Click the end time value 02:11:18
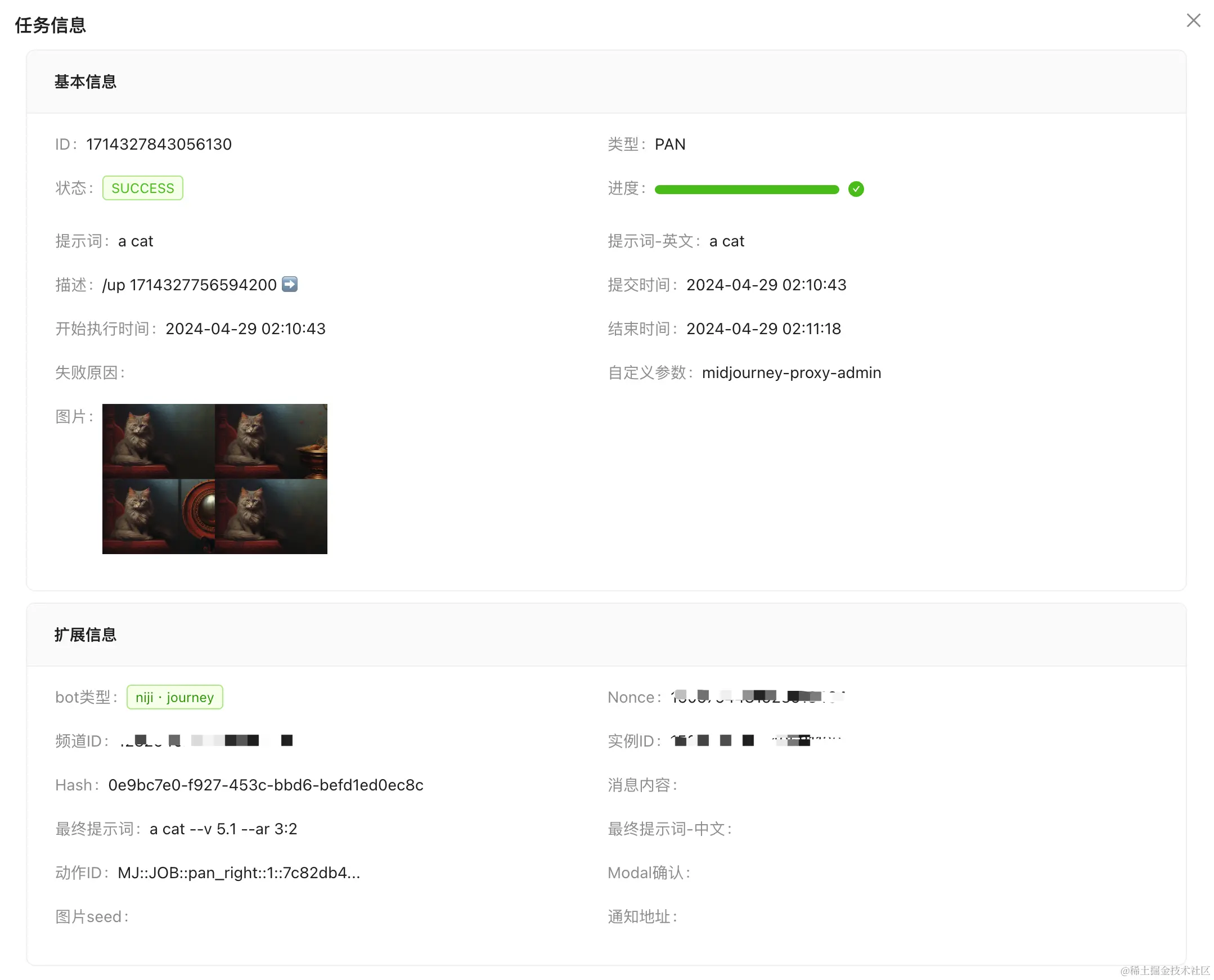The height and width of the screenshot is (980, 1214). (763, 329)
